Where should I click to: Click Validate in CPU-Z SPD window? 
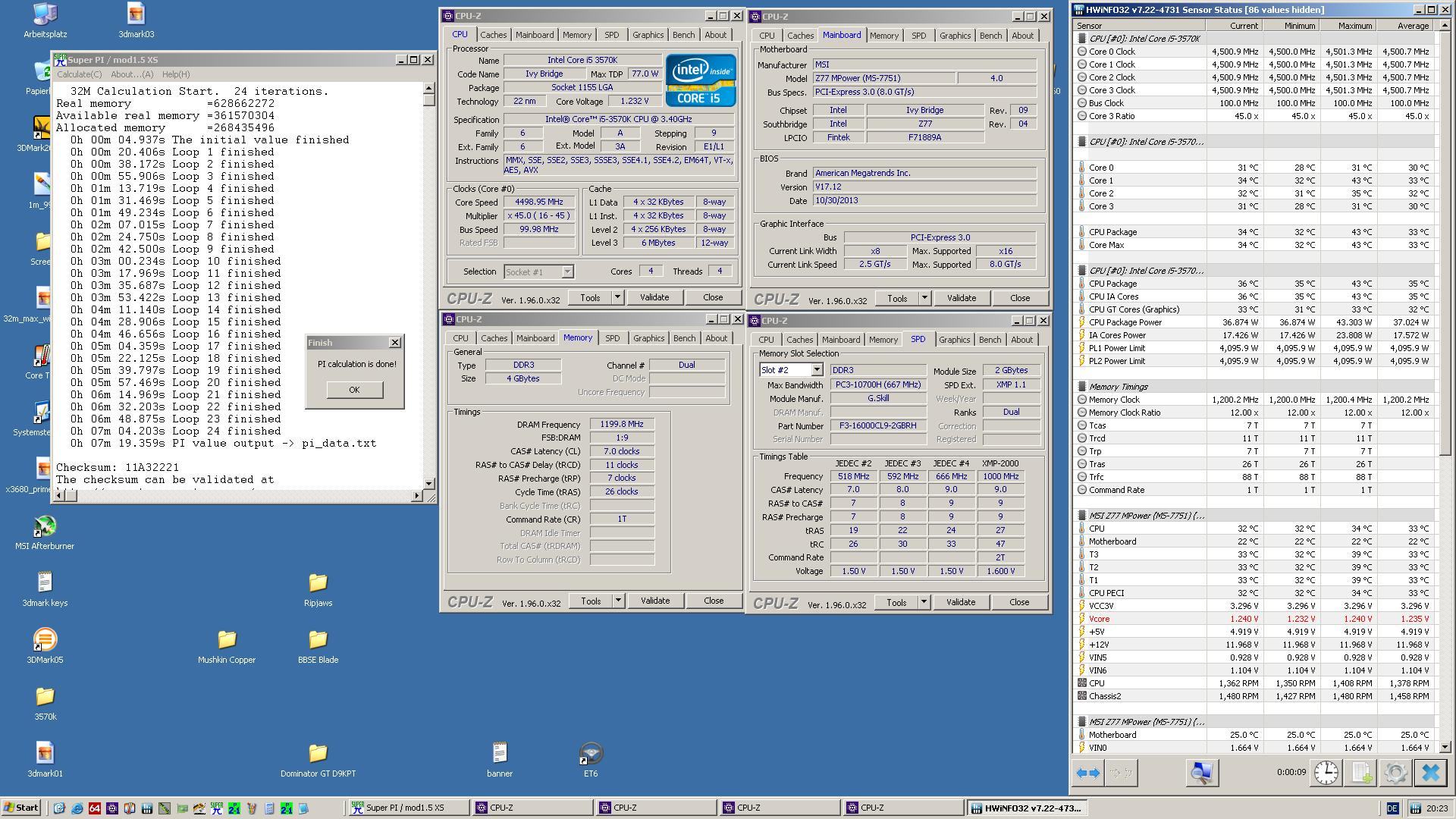click(x=960, y=602)
